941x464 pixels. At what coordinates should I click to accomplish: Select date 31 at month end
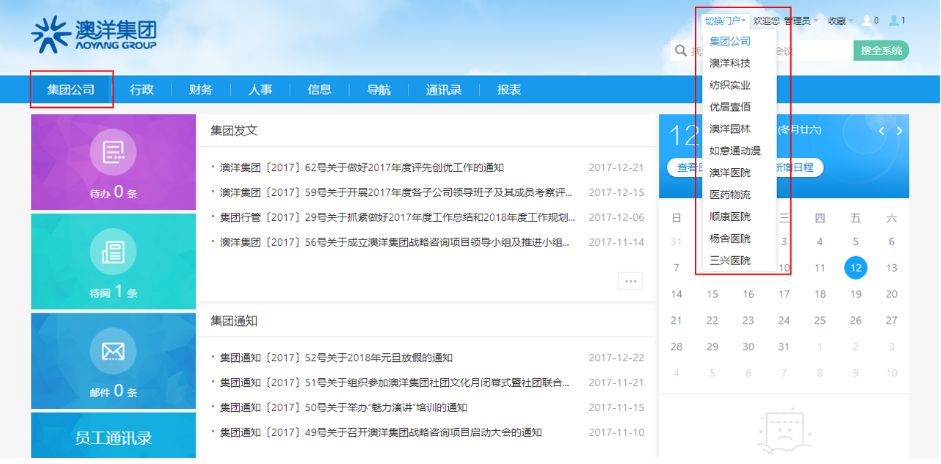point(784,346)
